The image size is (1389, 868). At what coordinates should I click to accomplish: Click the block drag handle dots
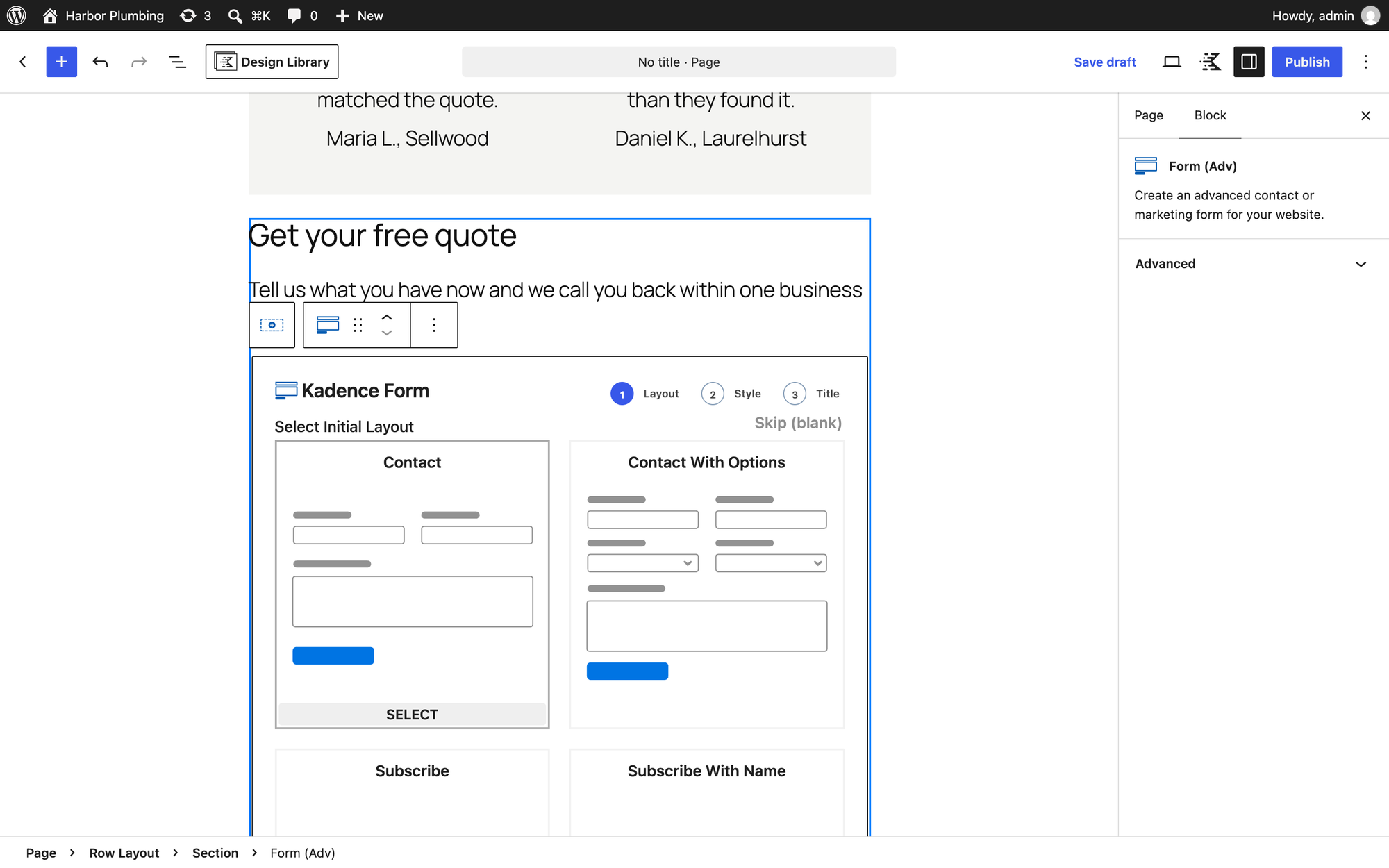[358, 324]
